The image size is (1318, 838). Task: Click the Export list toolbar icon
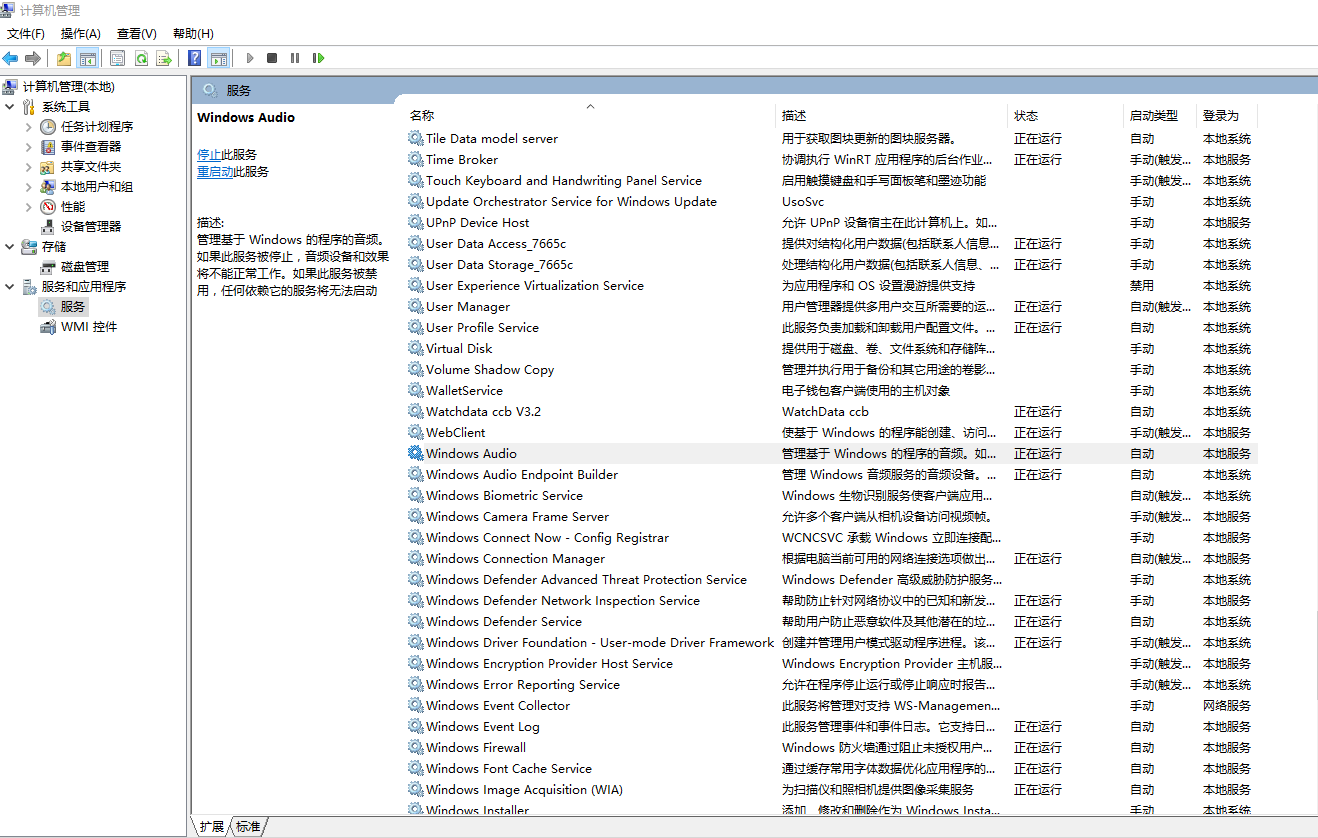coord(163,57)
